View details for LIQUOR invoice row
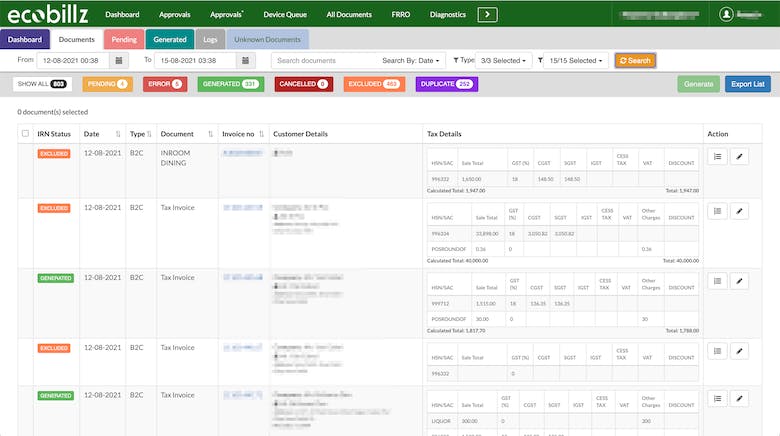Screen dimensions: 780x436 tap(717, 398)
